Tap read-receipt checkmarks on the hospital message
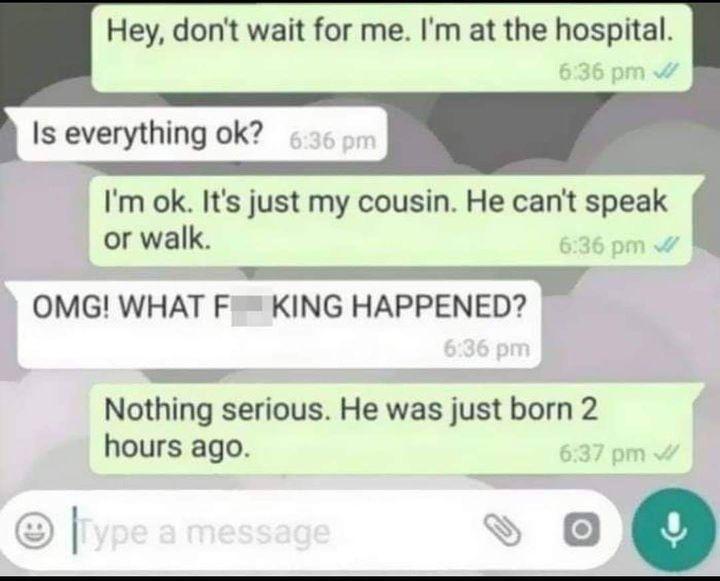 [x=665, y=72]
